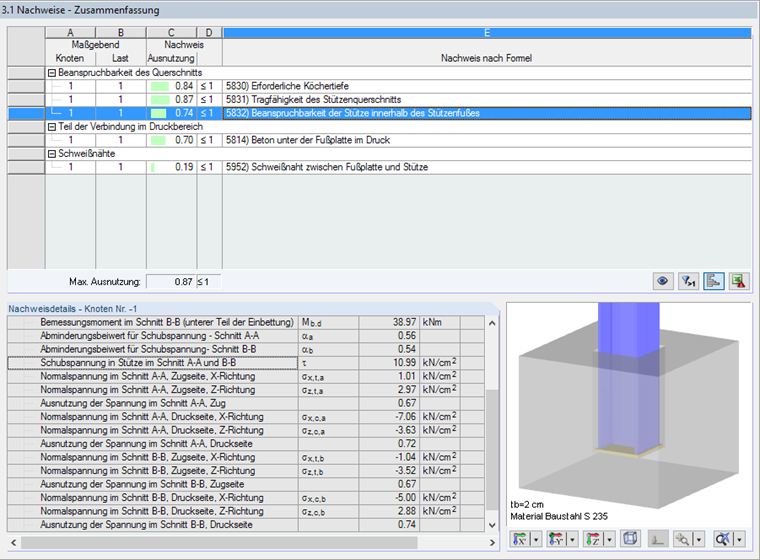Select column E header

pos(487,32)
